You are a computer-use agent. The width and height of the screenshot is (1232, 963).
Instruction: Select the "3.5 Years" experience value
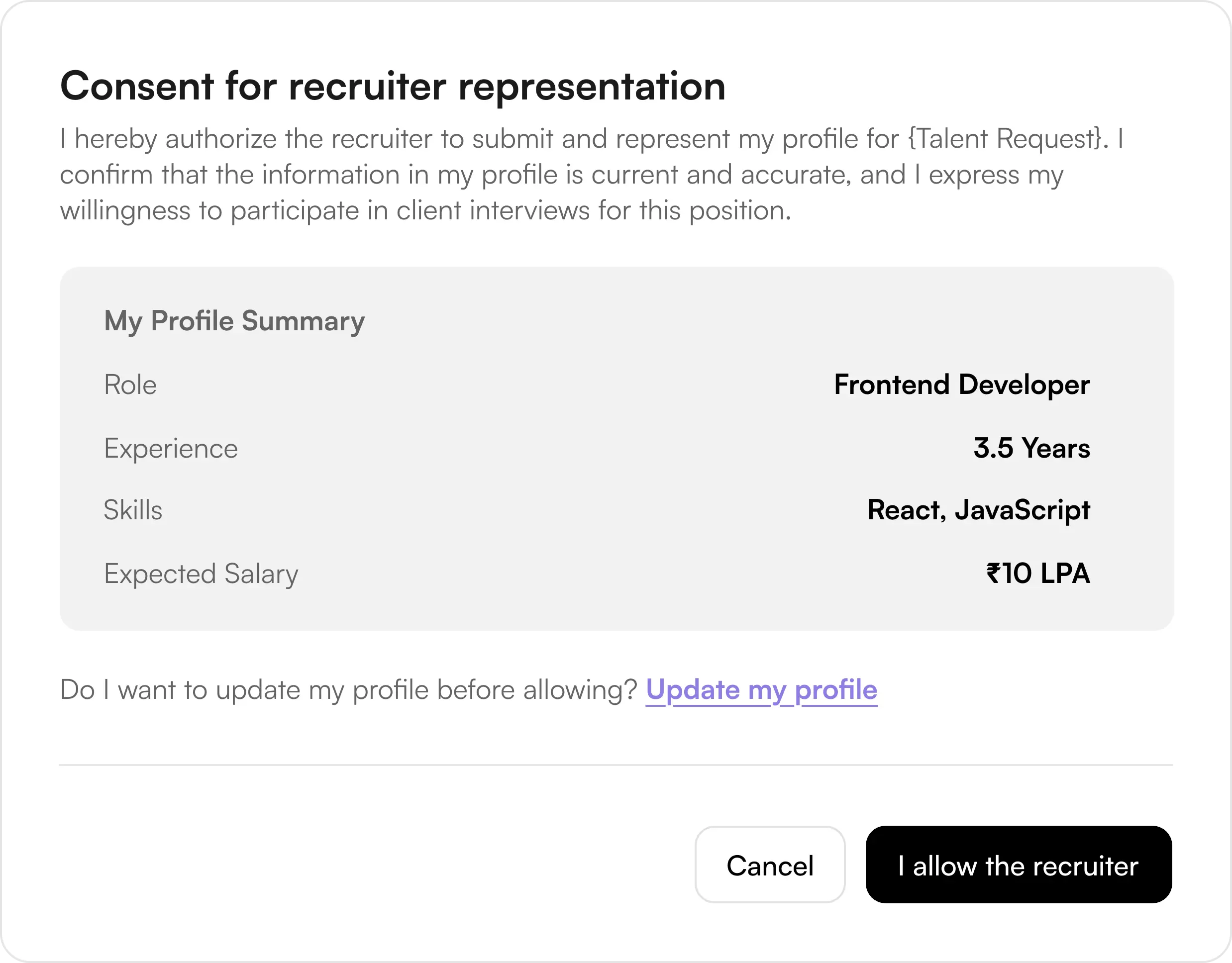[1031, 449]
